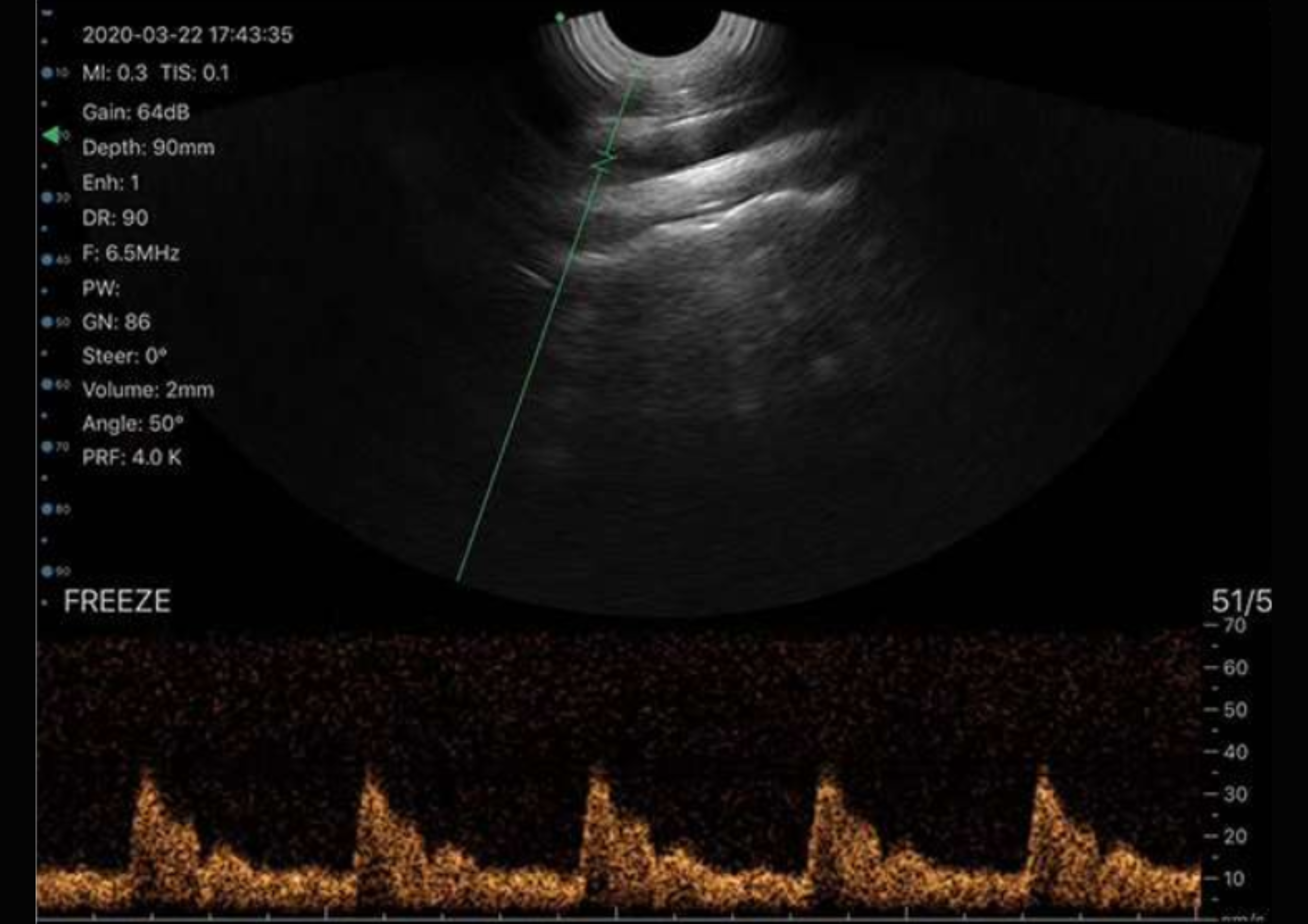Click the 10 mm depth scale dot
1308x924 pixels.
(x=47, y=72)
